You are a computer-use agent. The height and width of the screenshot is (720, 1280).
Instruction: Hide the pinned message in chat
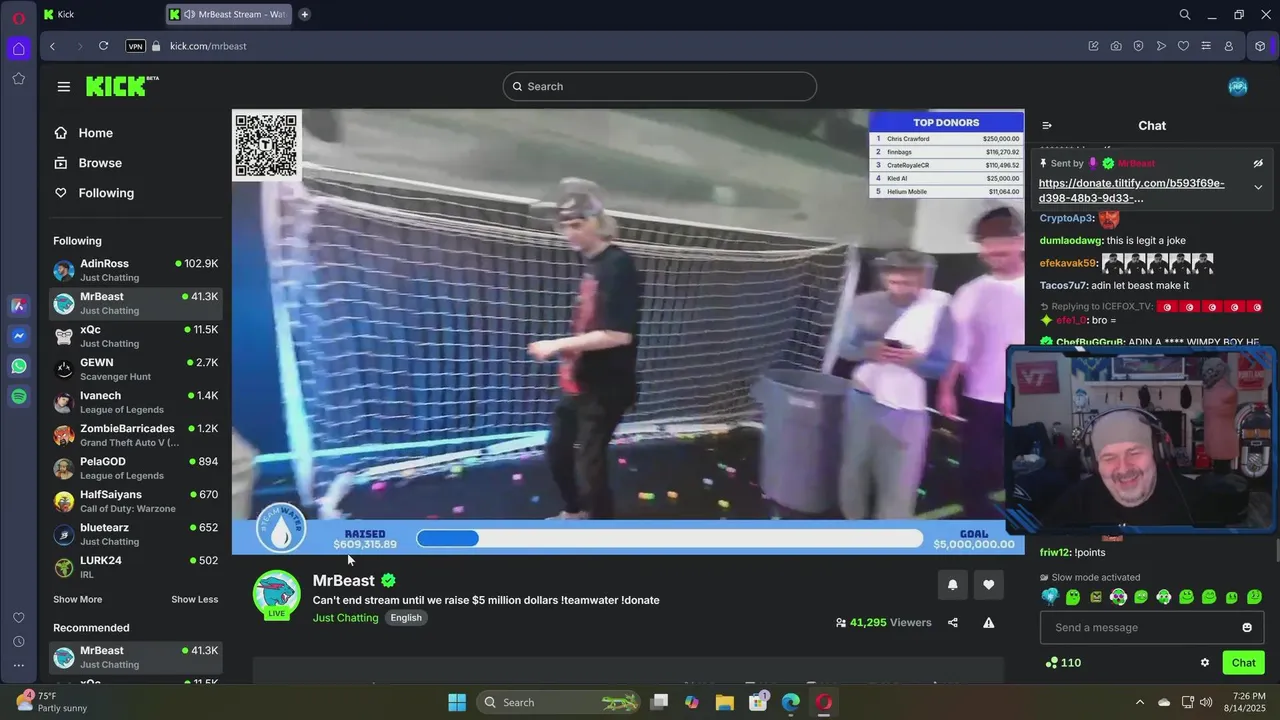(x=1258, y=163)
